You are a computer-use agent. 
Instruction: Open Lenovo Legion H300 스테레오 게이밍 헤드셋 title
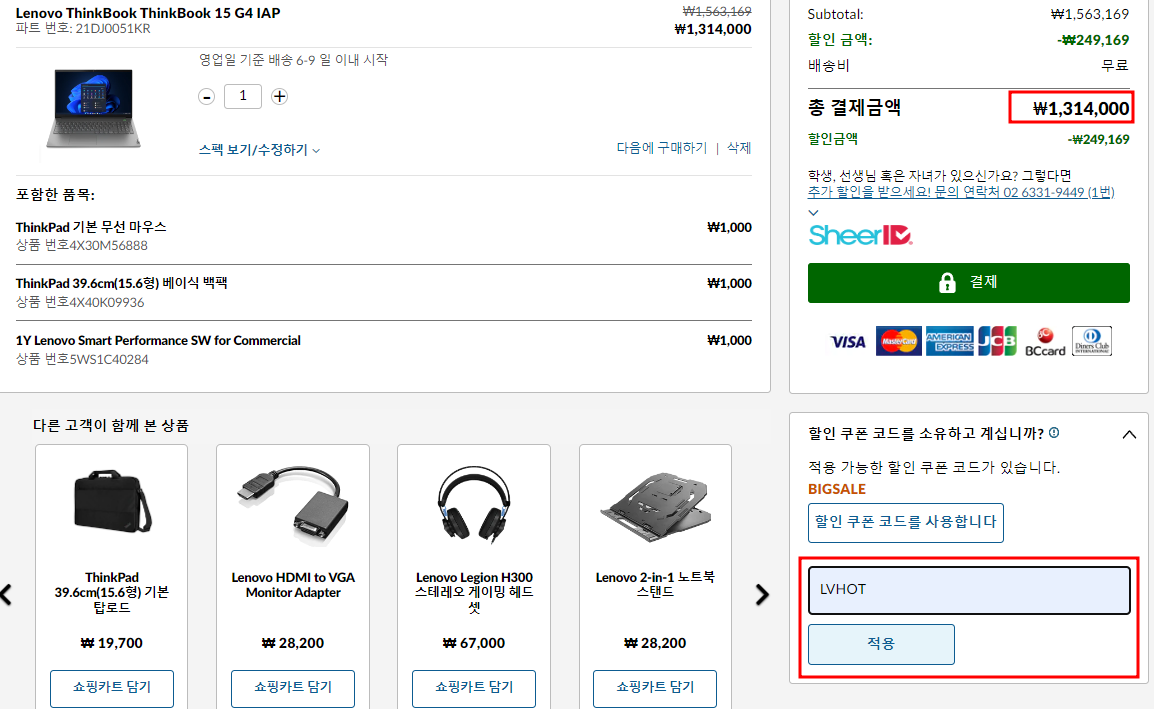474,593
